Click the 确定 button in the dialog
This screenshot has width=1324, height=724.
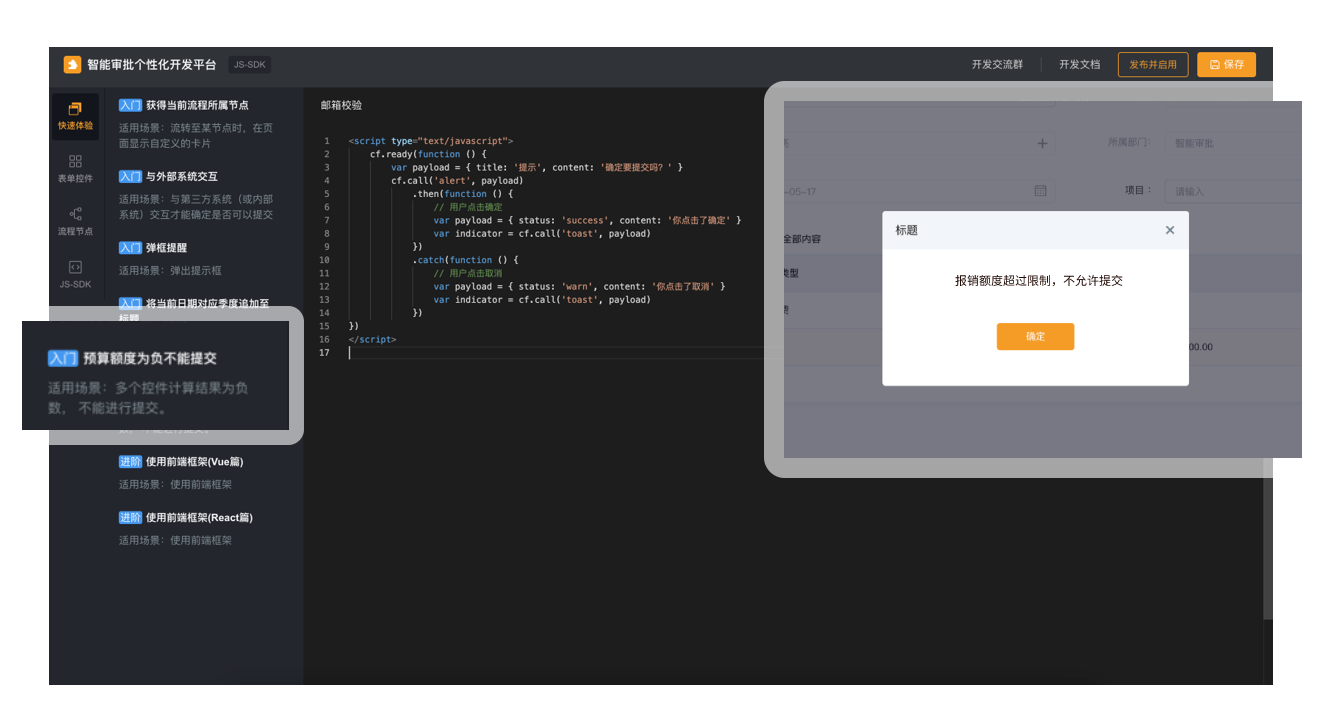point(1035,337)
